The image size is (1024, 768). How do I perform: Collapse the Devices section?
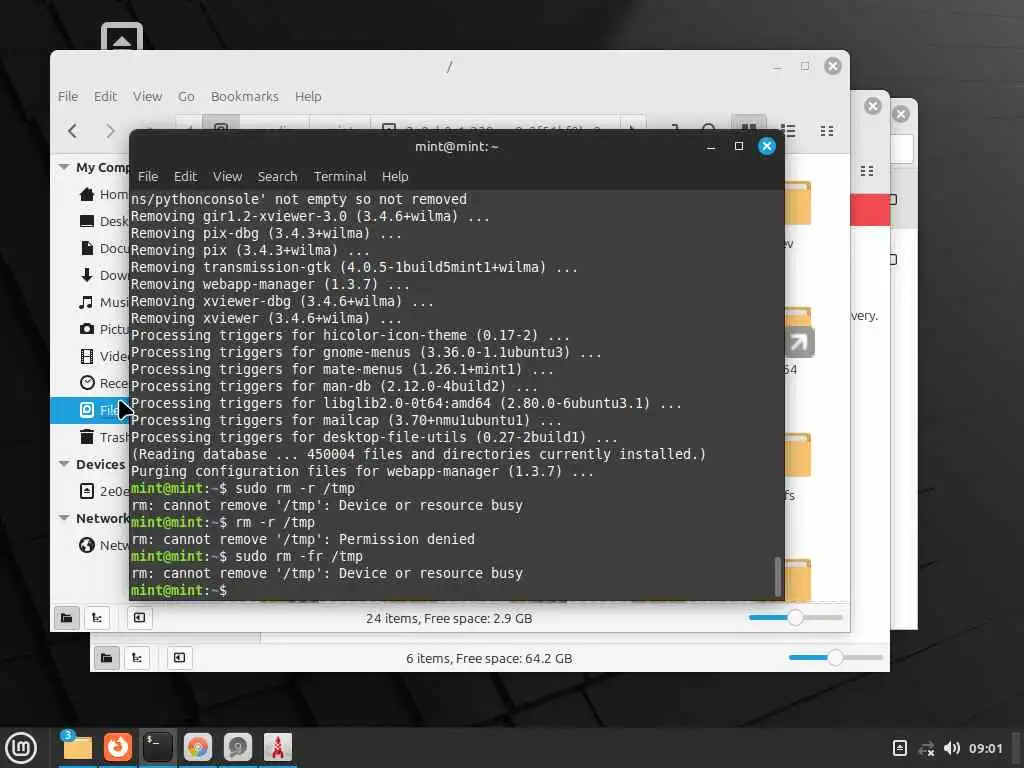coord(64,464)
